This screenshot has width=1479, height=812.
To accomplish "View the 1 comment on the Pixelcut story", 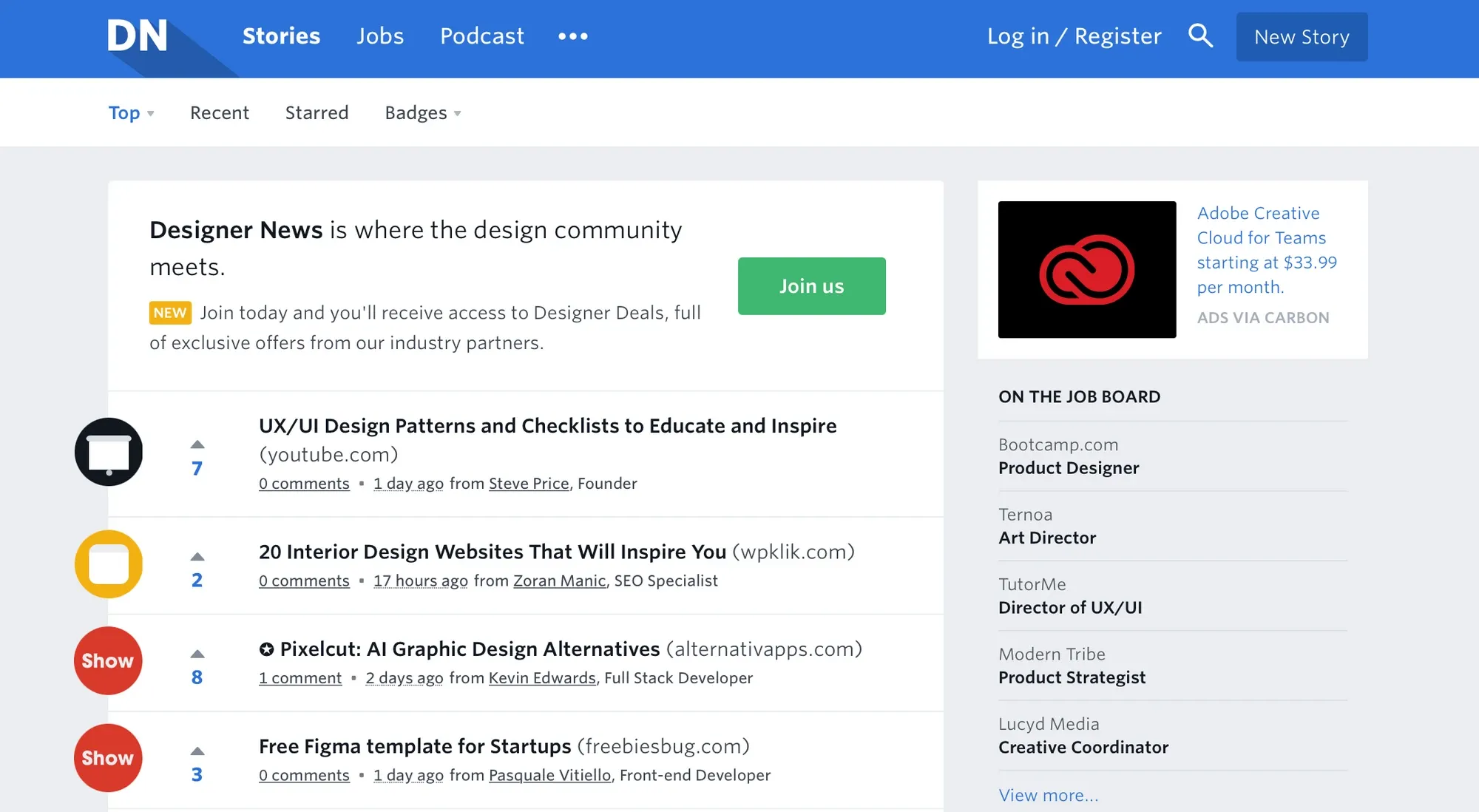I will (x=300, y=677).
